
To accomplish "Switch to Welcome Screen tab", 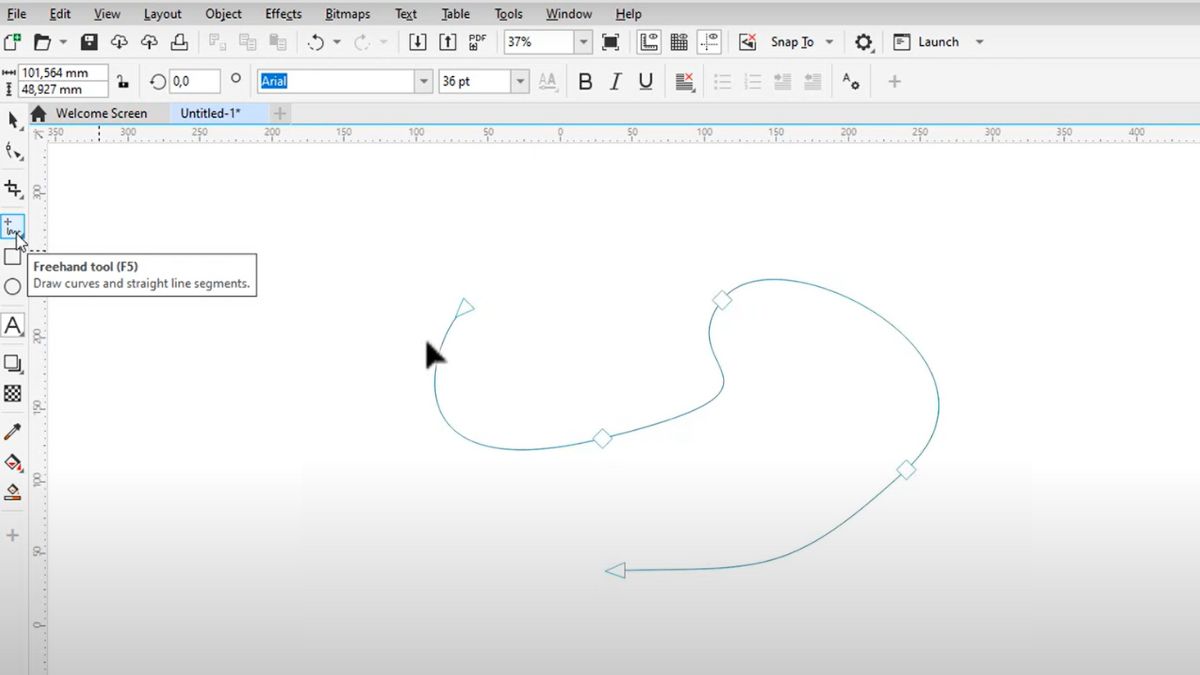I will point(101,113).
